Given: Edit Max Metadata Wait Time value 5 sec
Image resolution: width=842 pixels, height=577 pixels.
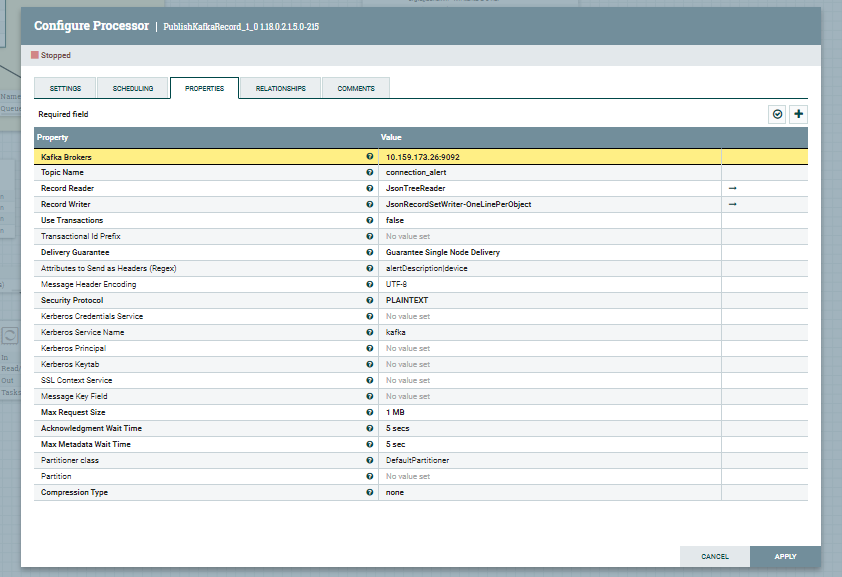Looking at the screenshot, I should (550, 444).
